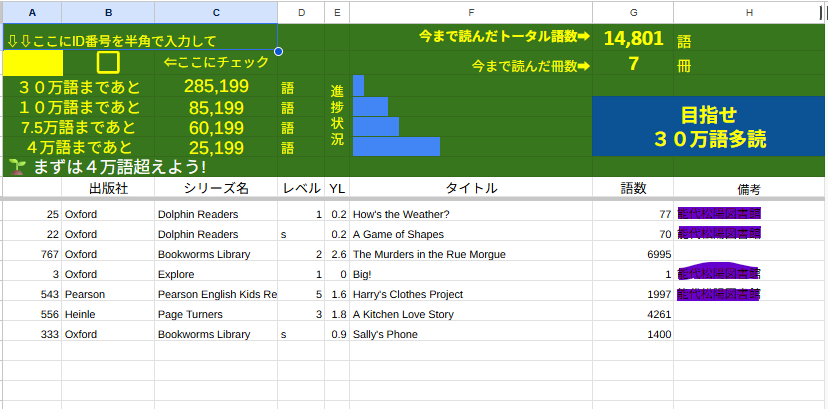
Task: Click the shortest blue progress bar
Action: point(359,86)
